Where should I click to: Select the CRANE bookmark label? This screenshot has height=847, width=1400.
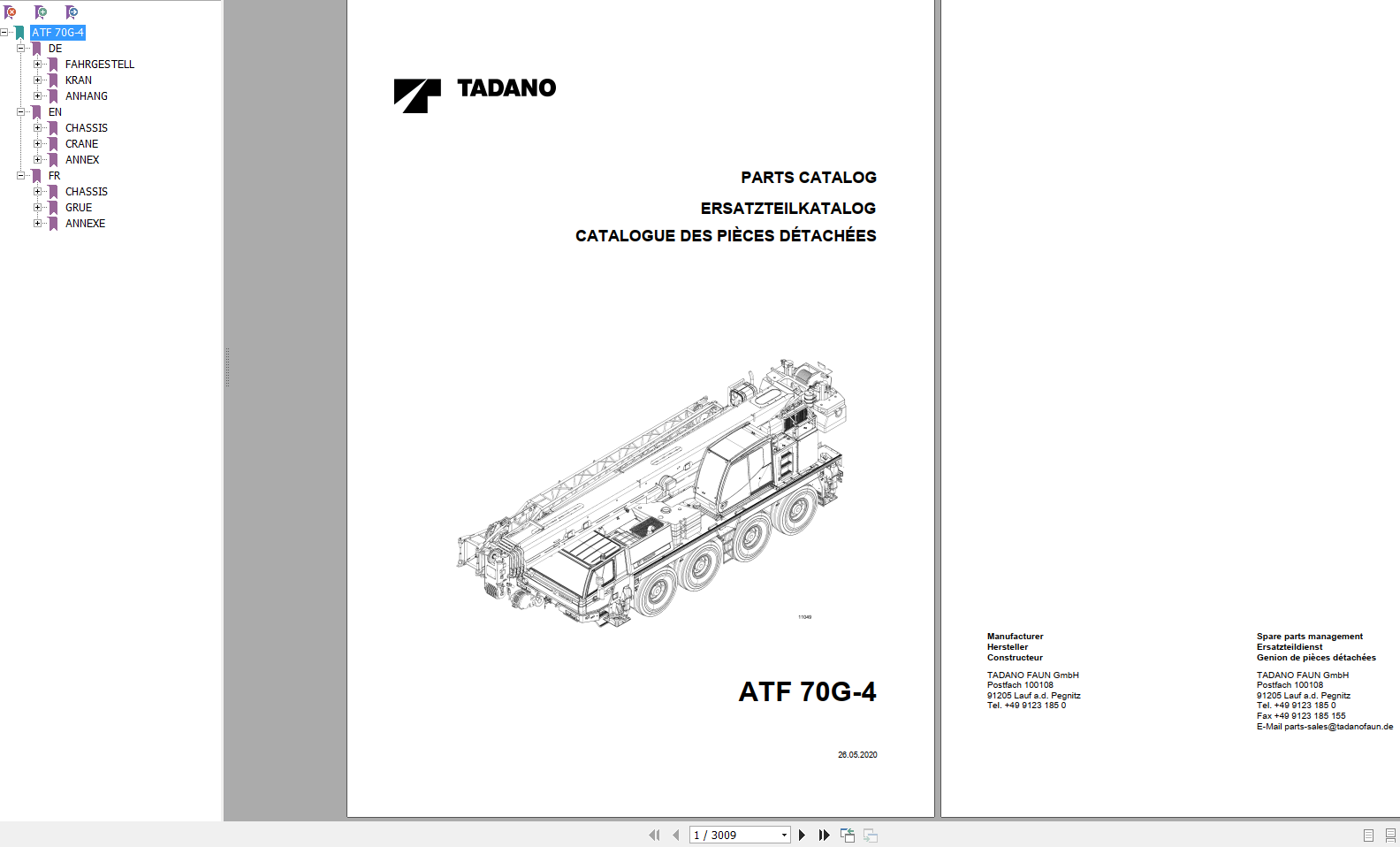82,144
